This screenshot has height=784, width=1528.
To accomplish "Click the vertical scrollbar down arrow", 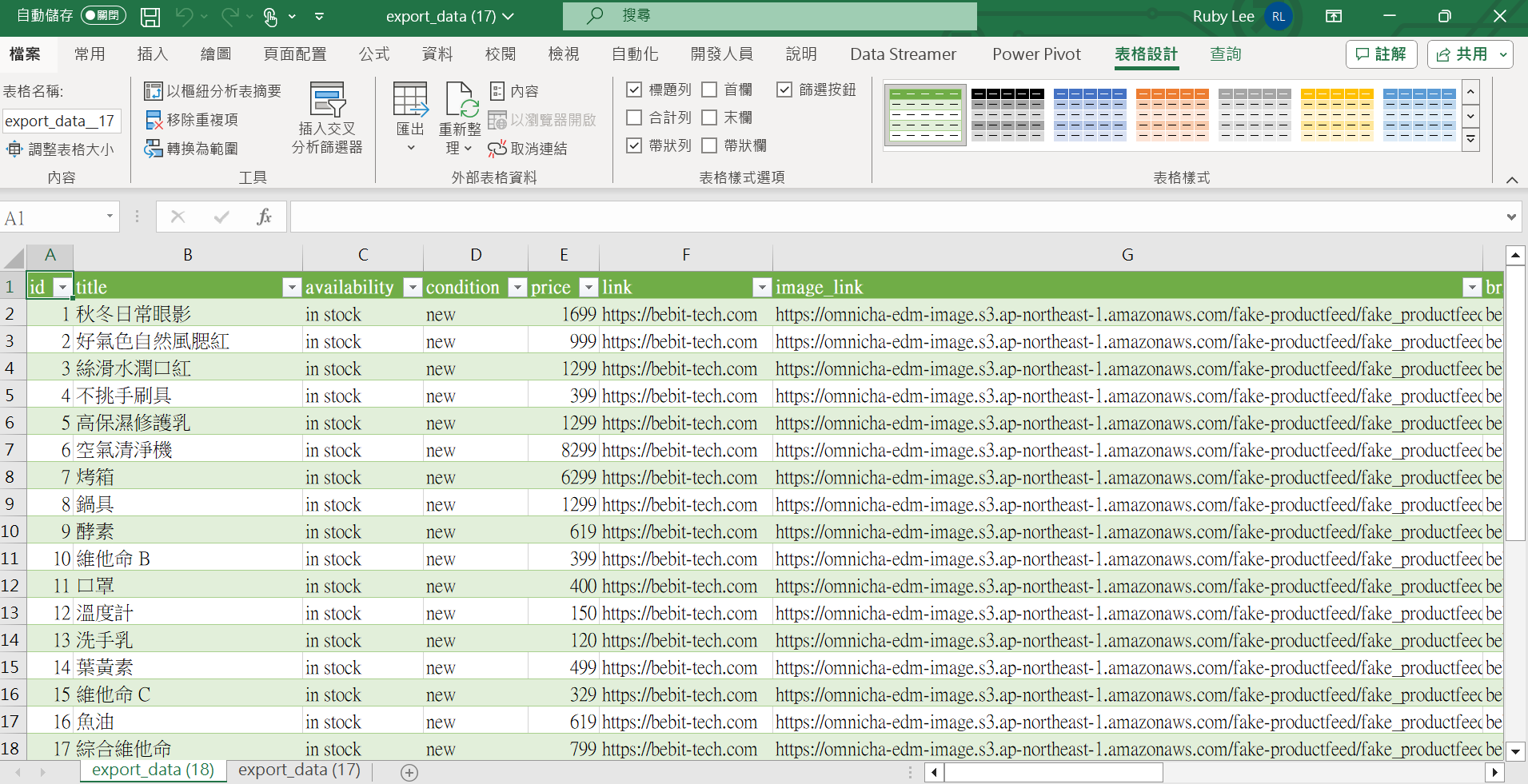I will tap(1514, 751).
